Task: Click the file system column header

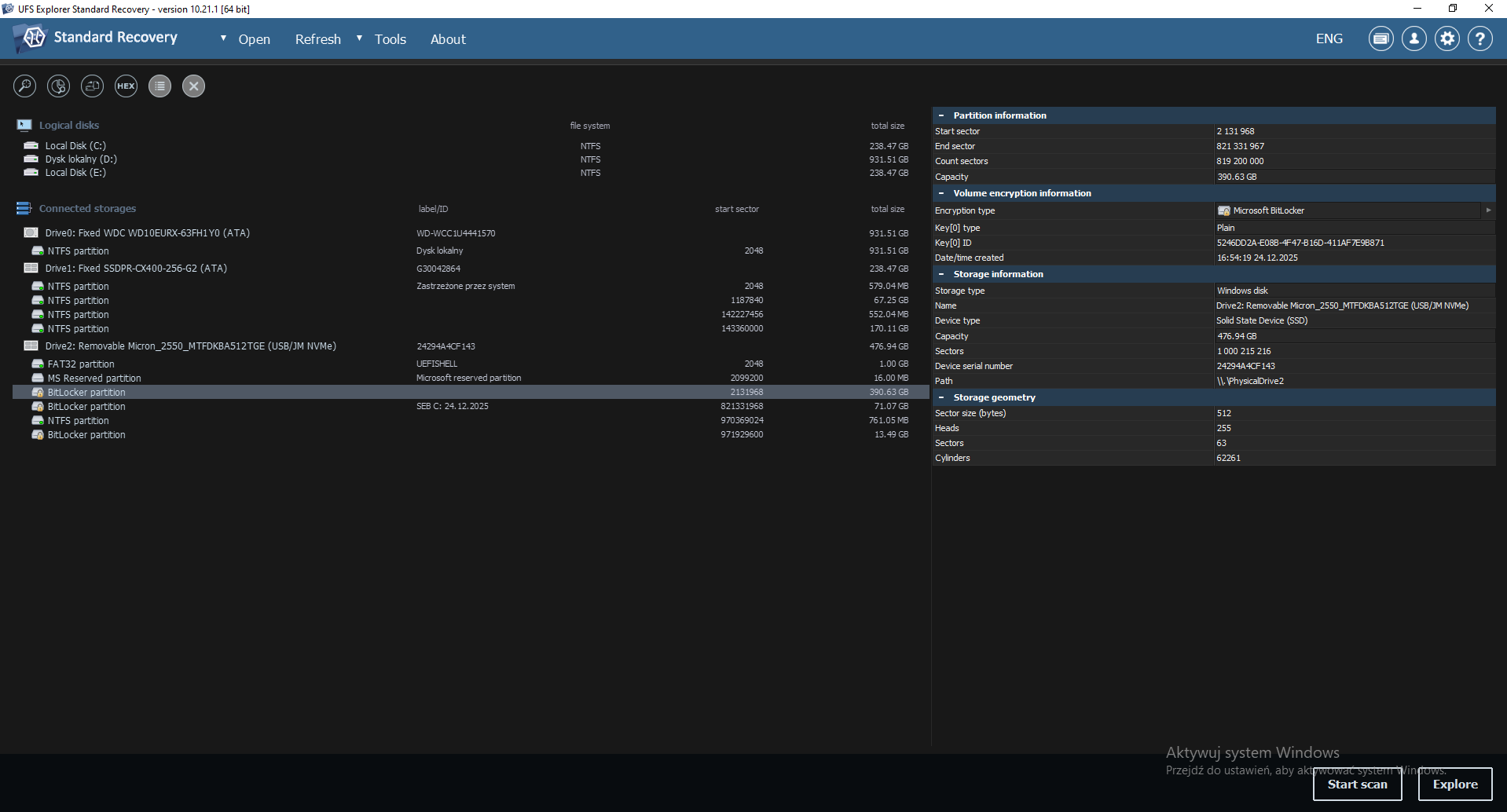Action: [x=590, y=126]
